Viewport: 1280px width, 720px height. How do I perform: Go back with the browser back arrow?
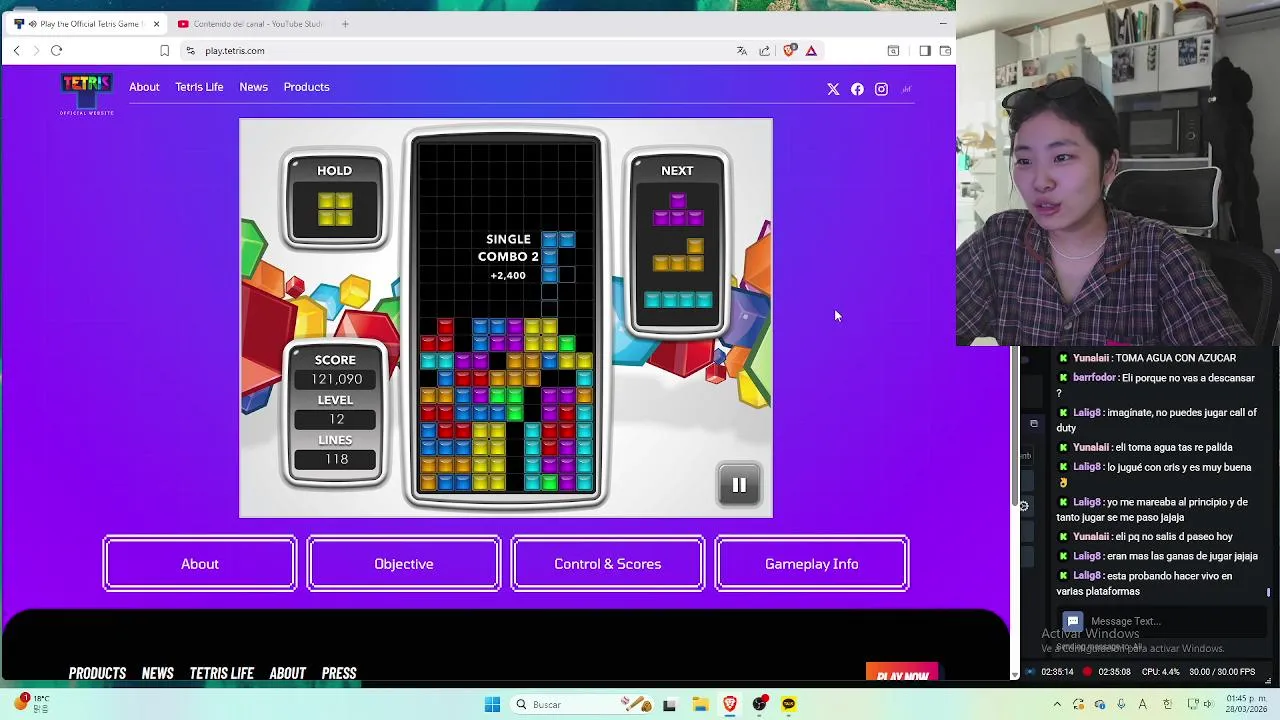[16, 50]
